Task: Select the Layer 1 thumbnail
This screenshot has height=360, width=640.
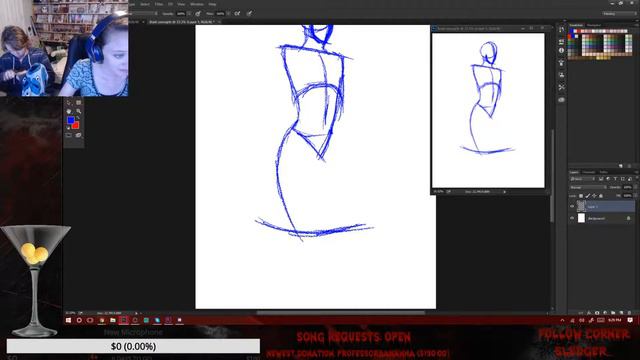Action: pyautogui.click(x=581, y=207)
